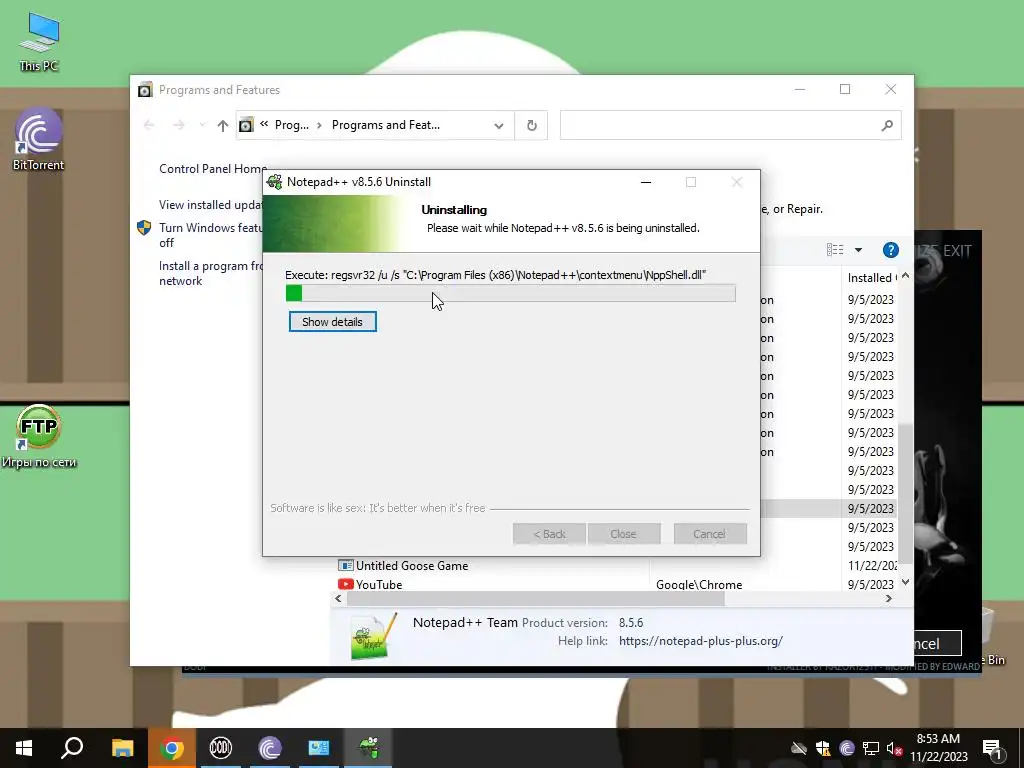Click the horizontal scrollbar right arrow
Viewport: 1024px width, 768px height.
(x=888, y=598)
